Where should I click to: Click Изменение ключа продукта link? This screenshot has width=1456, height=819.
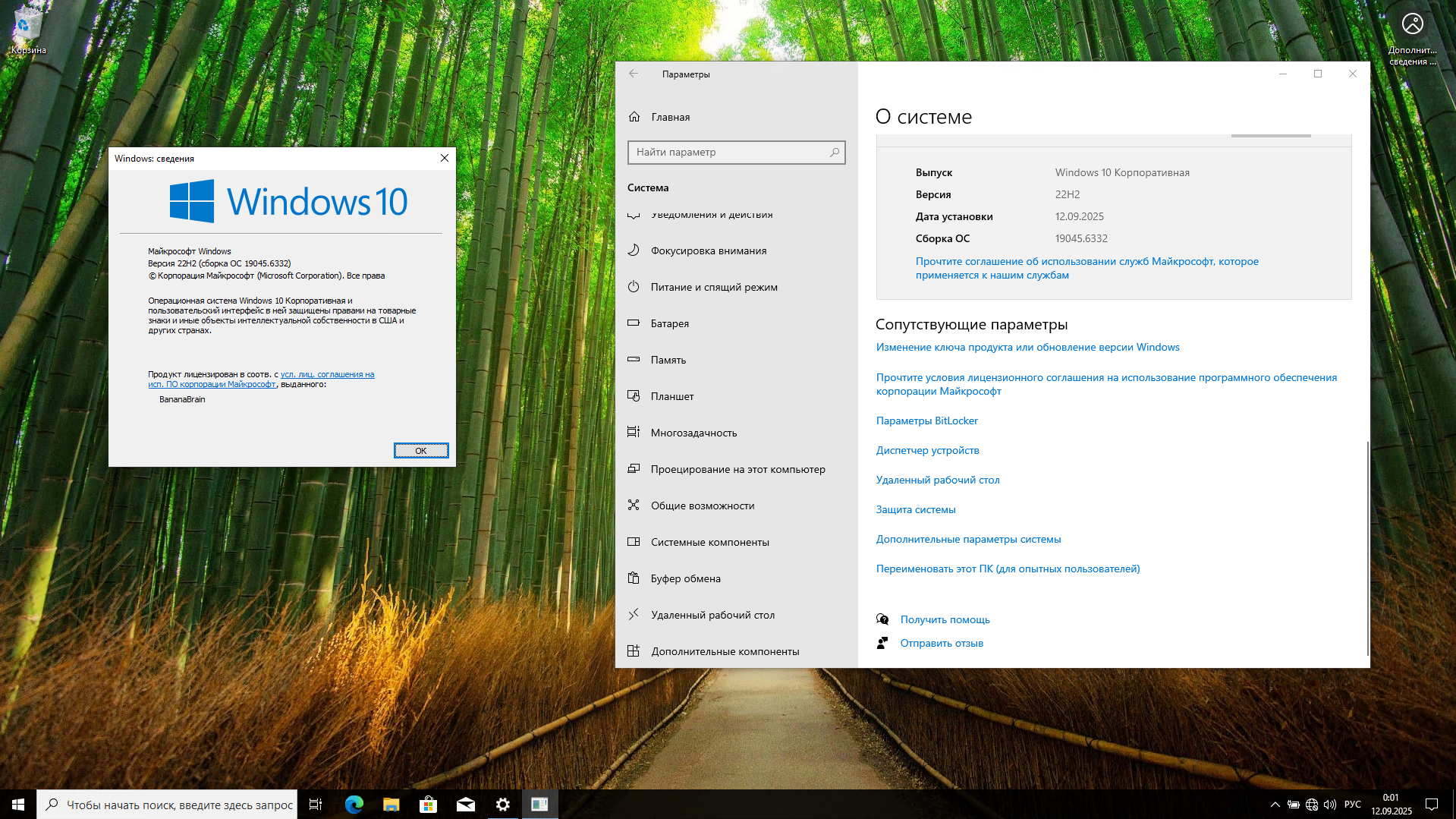(1027, 347)
